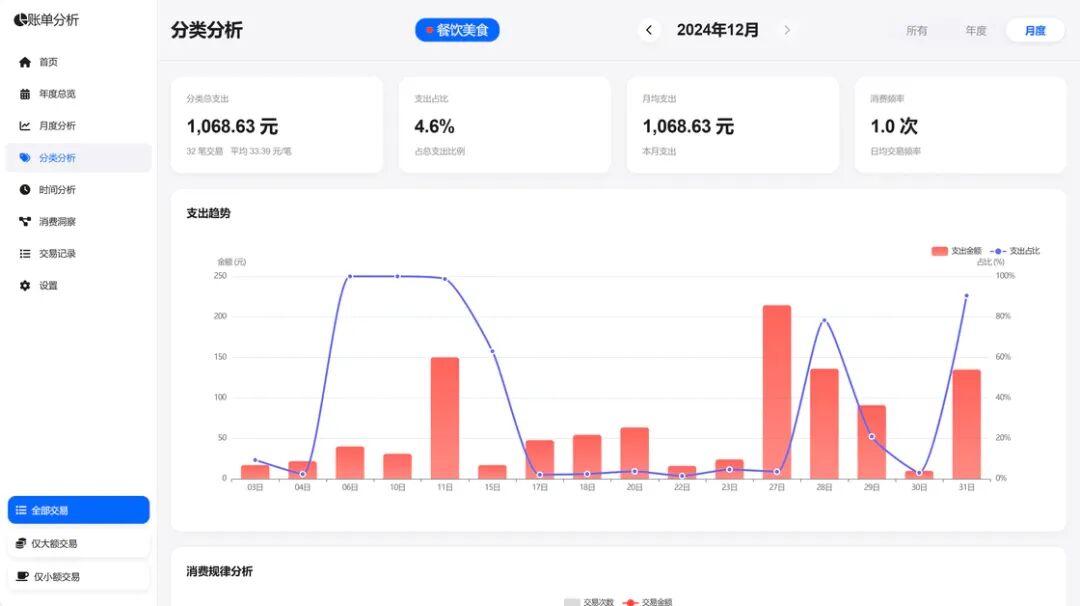Toggle 交易次数 legend in lower chart
Screen dimensions: 1080x606
tap(589, 602)
